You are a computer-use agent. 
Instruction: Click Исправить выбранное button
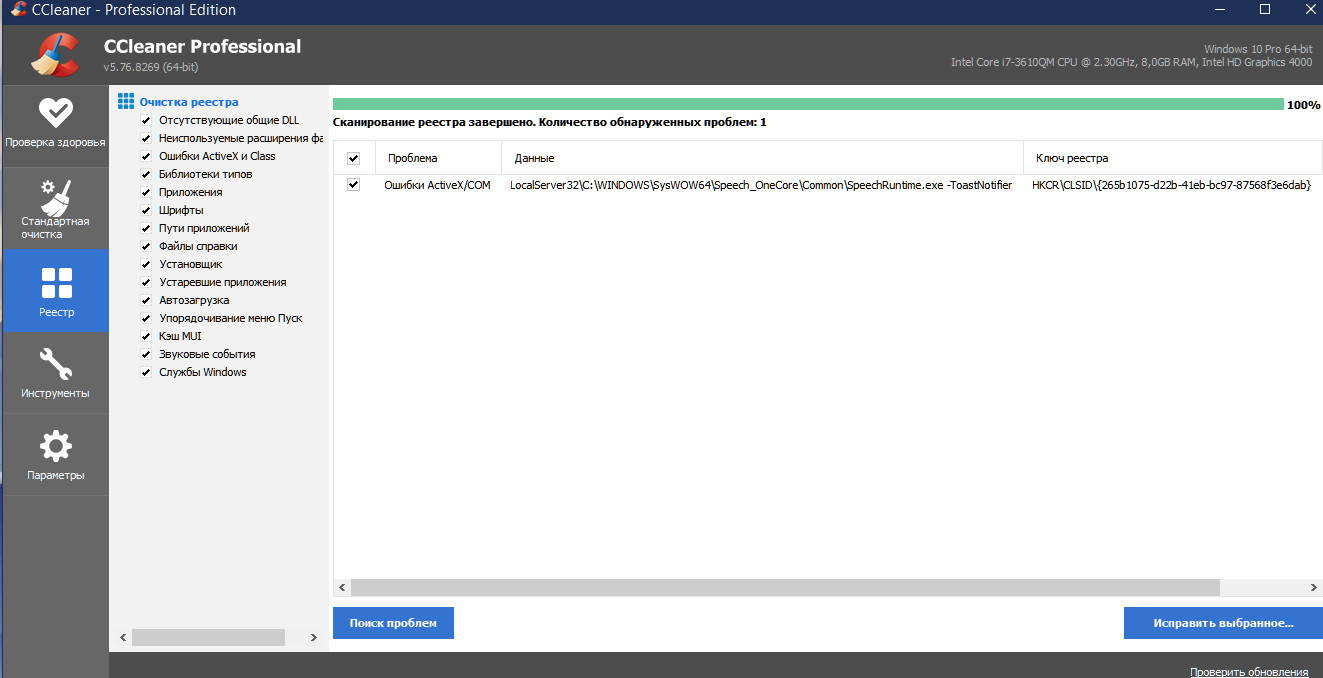1223,623
